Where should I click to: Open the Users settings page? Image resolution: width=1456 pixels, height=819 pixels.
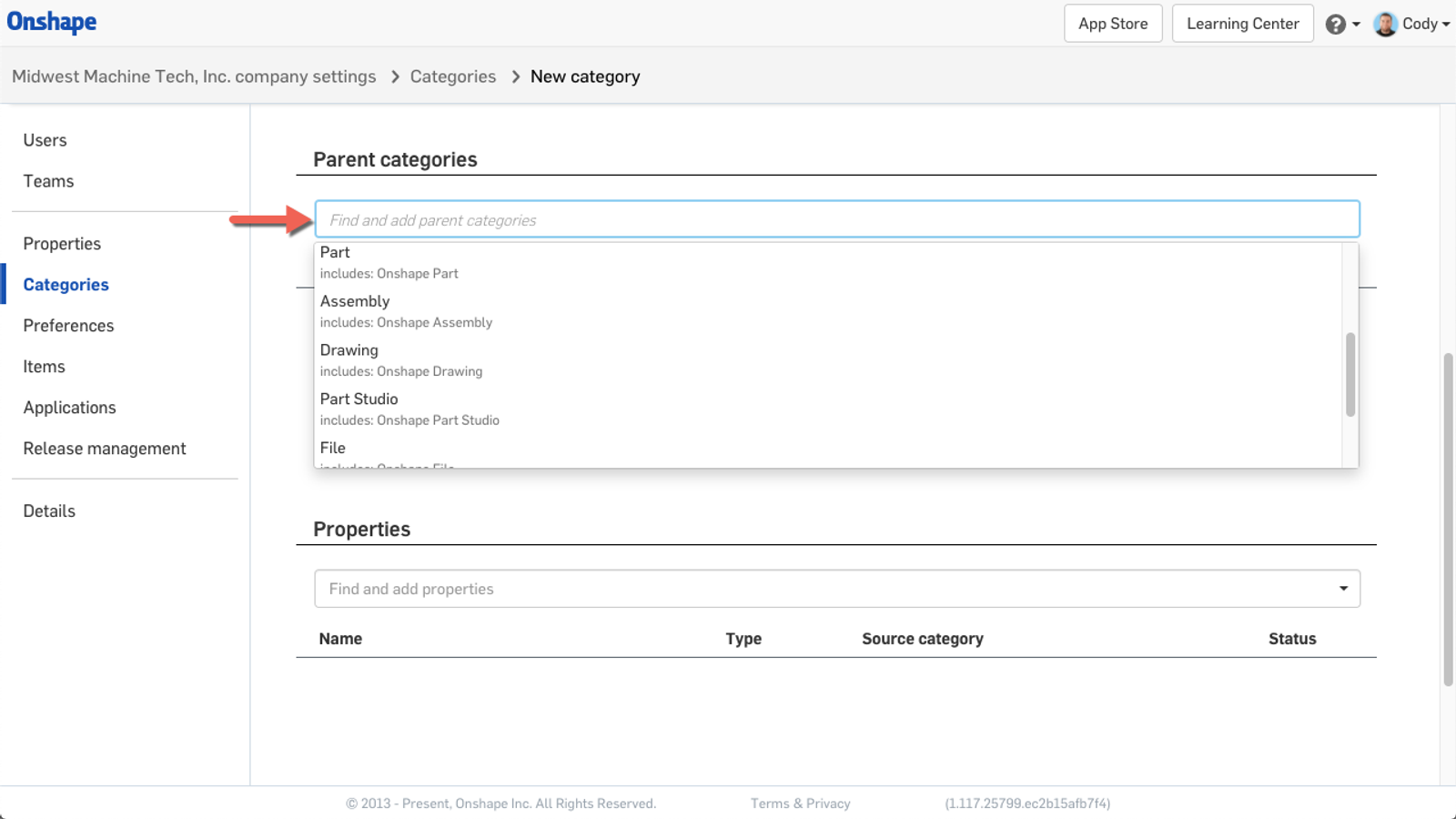[45, 139]
